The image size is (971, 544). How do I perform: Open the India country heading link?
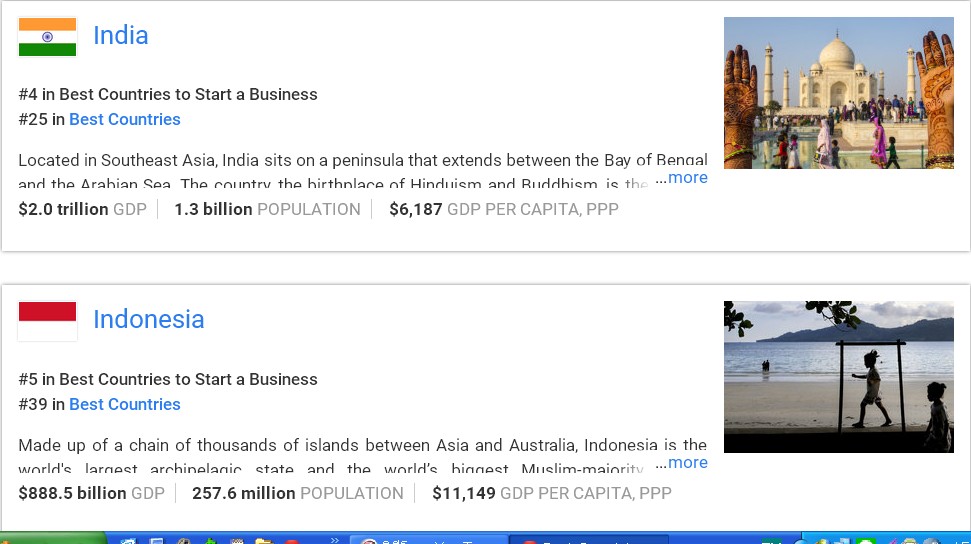(120, 36)
